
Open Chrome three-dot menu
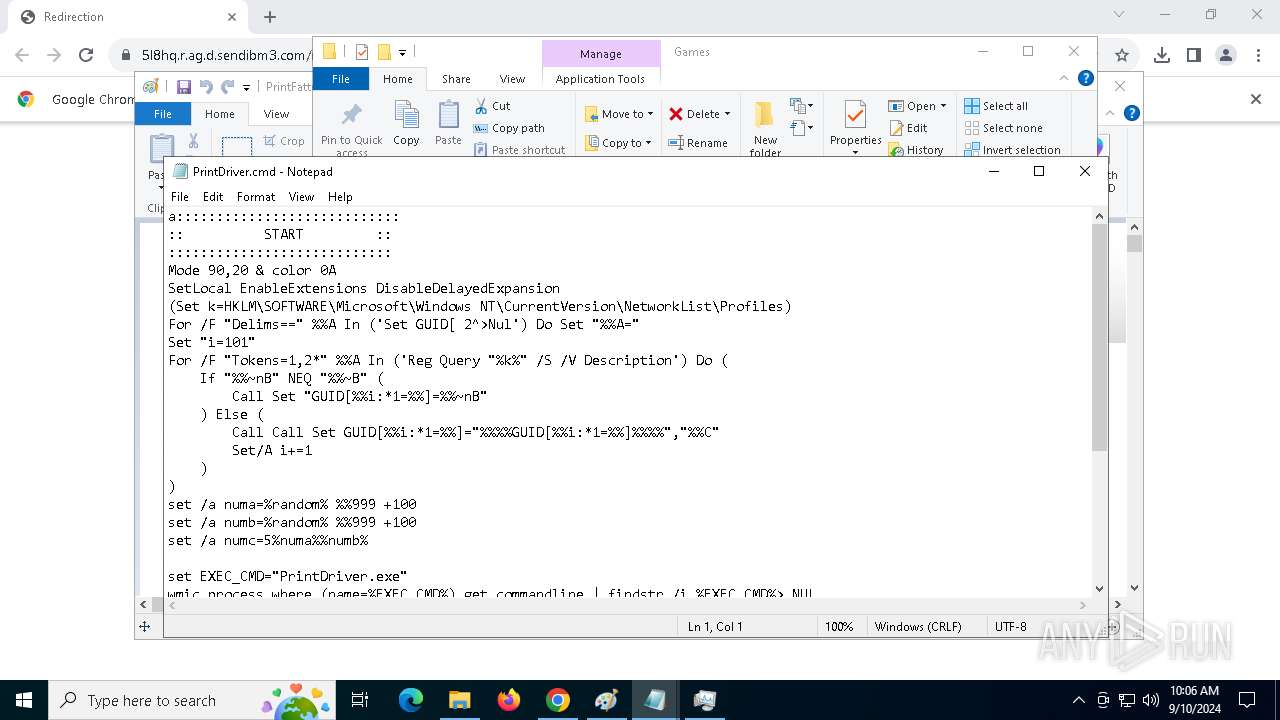(x=1258, y=55)
